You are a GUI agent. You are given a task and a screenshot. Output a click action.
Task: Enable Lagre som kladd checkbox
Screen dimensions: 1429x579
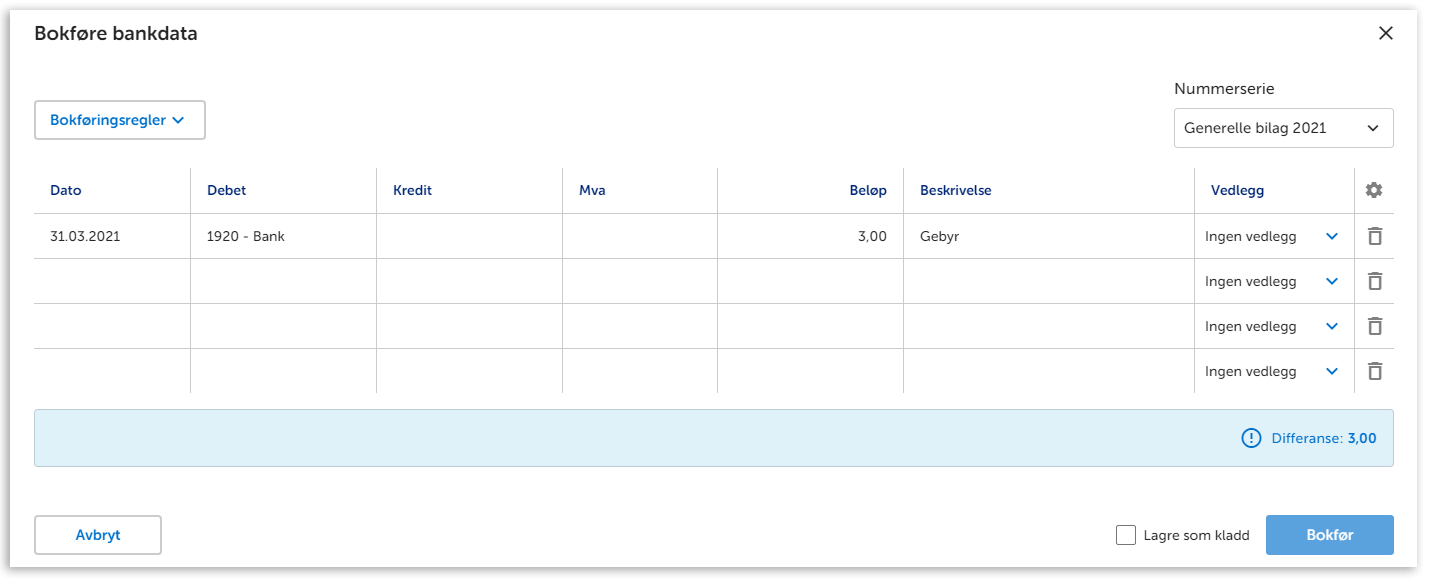coord(1125,535)
